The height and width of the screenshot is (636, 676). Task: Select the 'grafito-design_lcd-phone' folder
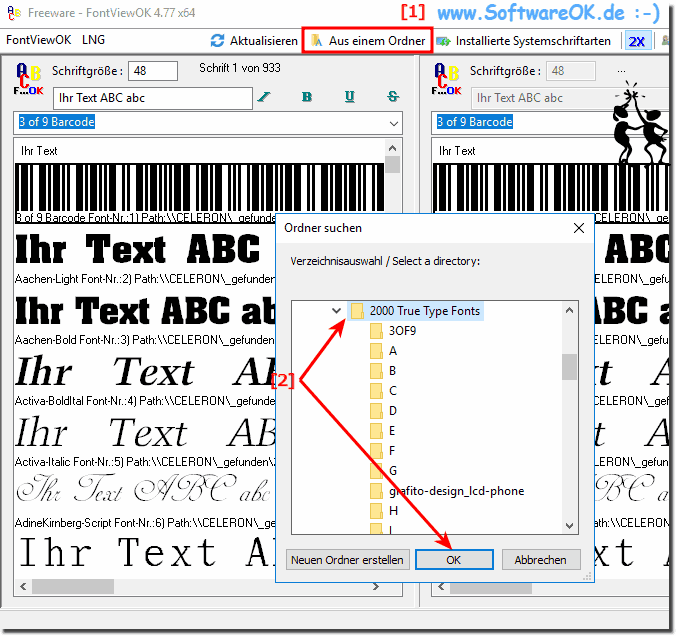(457, 491)
